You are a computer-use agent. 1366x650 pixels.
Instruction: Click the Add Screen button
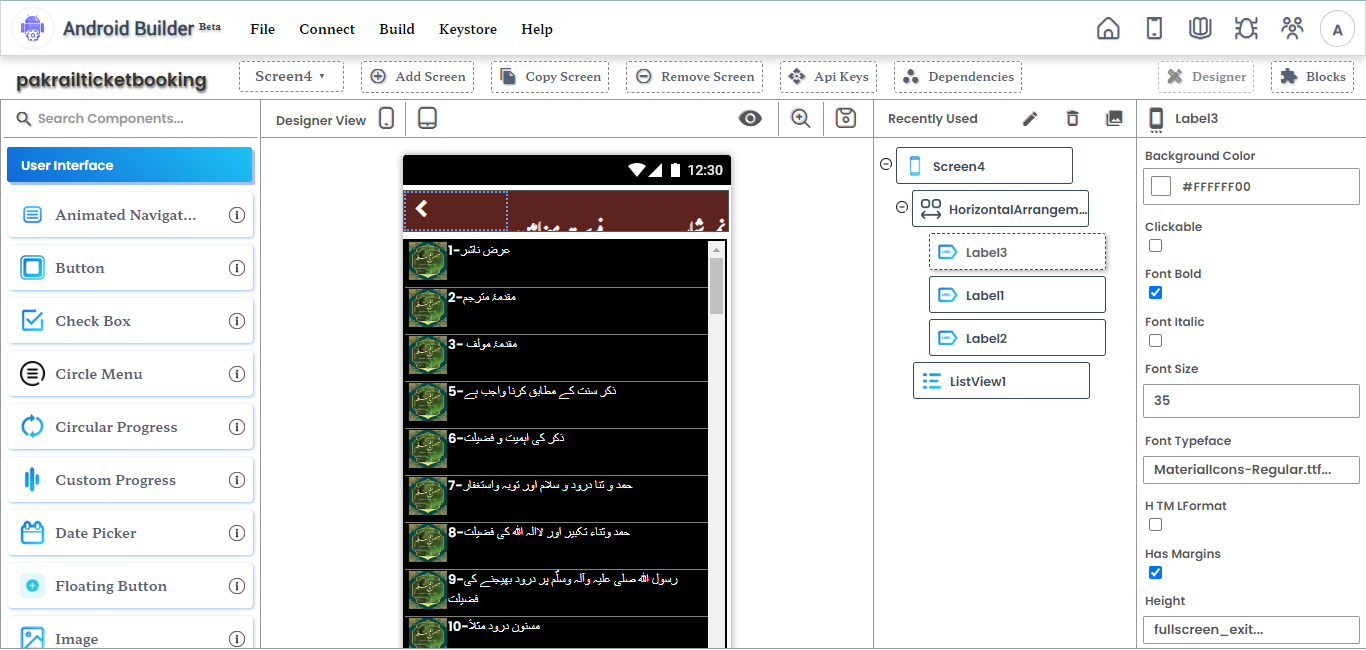coord(417,76)
